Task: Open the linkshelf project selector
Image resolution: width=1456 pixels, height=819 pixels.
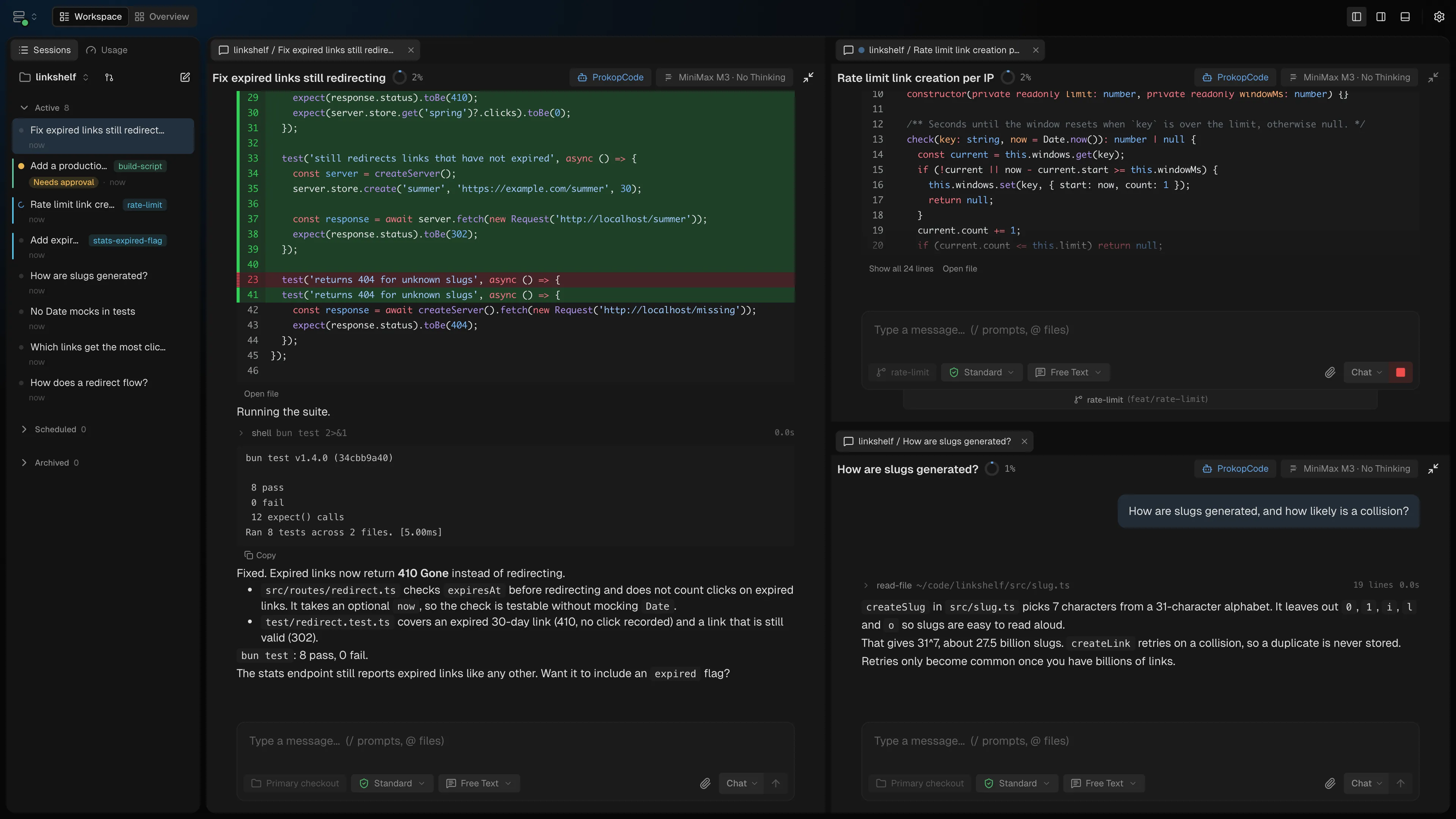Action: (x=54, y=77)
